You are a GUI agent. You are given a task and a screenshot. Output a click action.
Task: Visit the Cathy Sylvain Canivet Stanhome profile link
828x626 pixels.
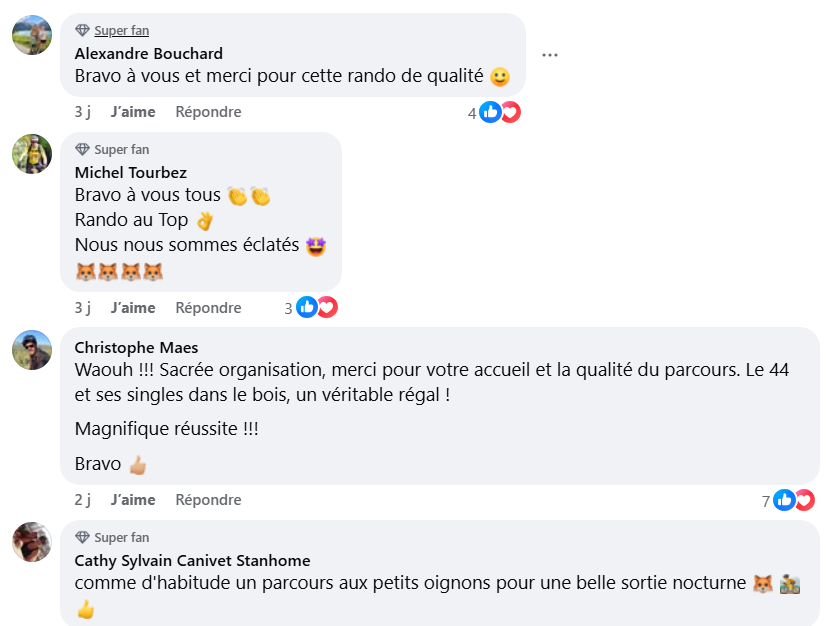192,561
